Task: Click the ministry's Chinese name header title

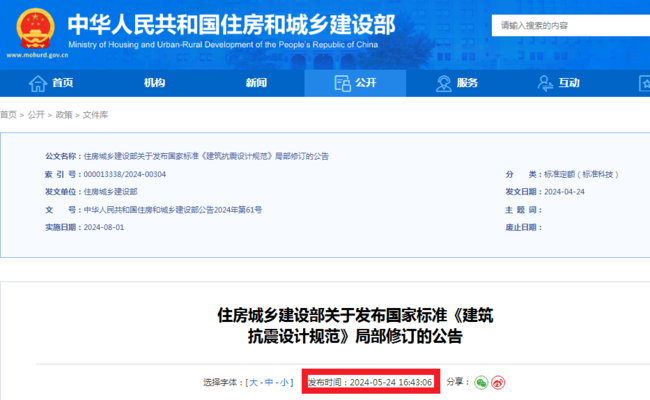Action: click(x=230, y=24)
